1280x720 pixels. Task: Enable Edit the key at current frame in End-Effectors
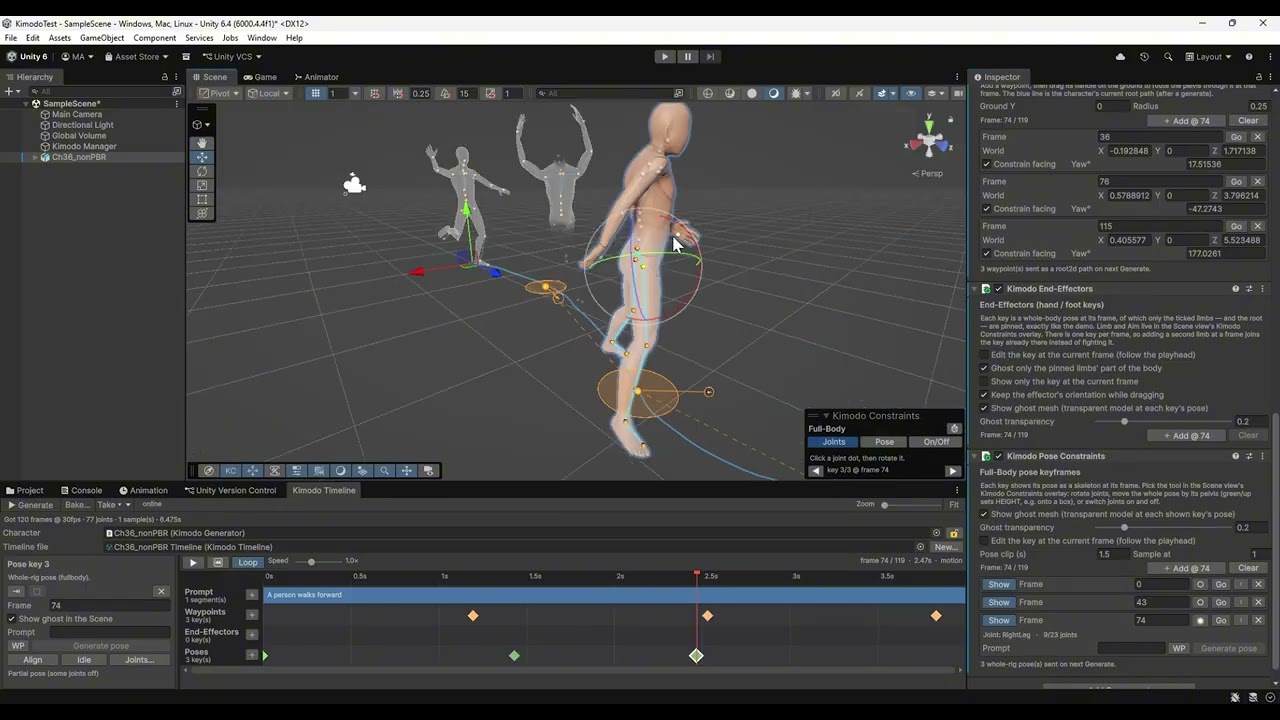984,355
